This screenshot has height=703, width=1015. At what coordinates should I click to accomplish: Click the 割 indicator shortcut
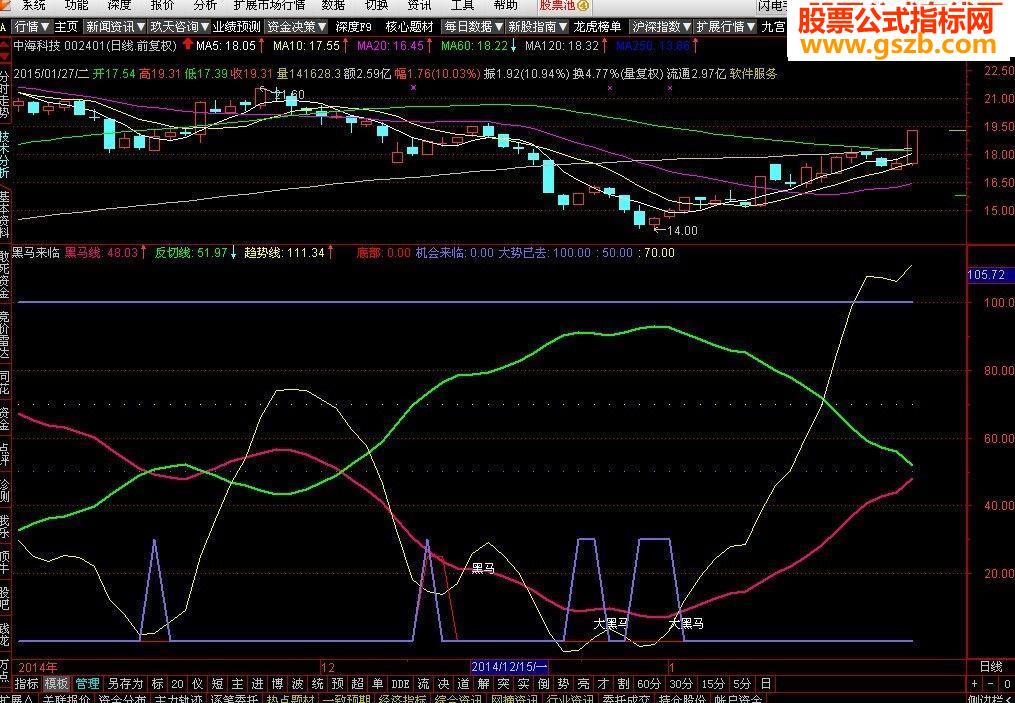tap(623, 684)
